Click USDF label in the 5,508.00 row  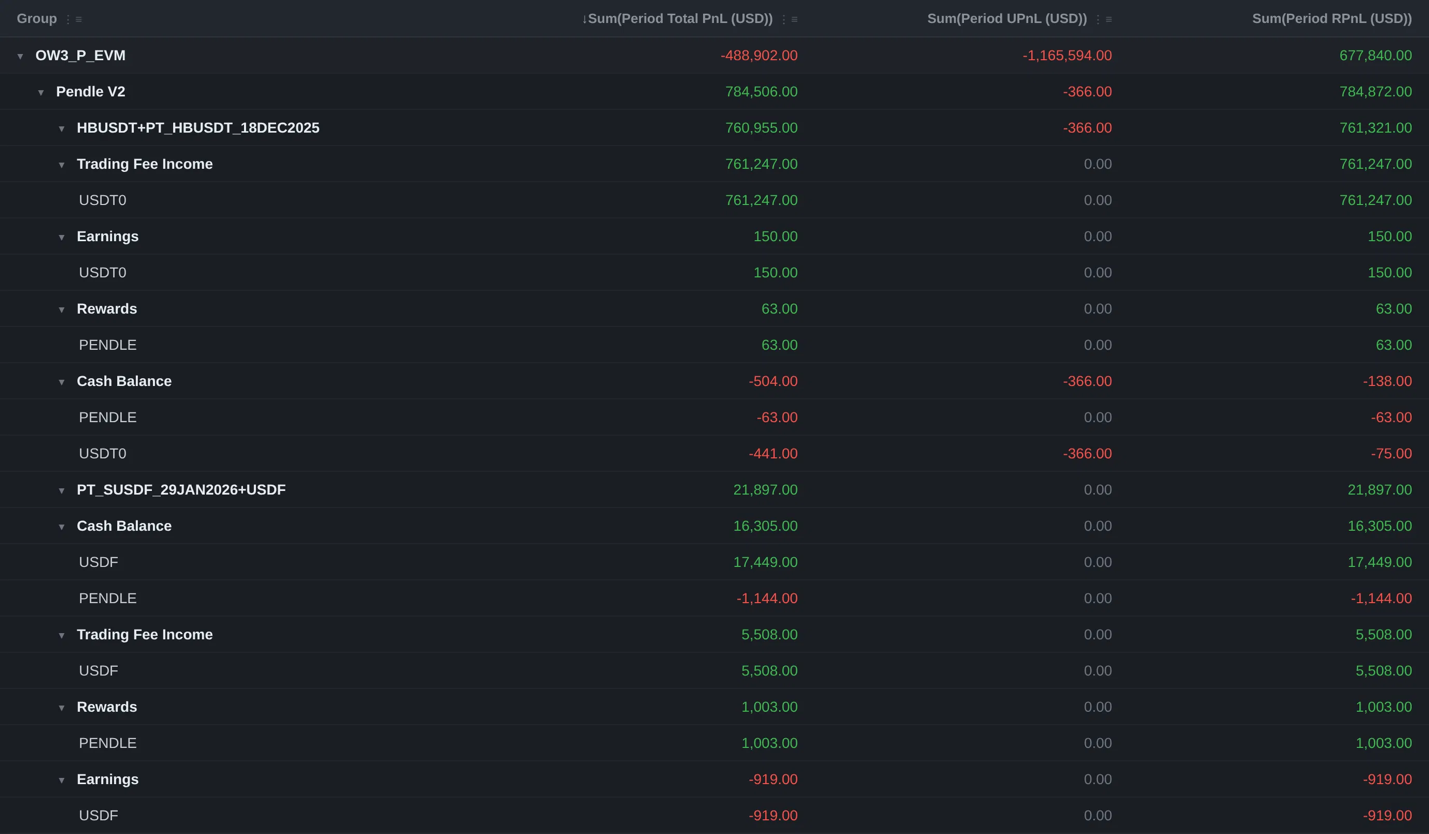tap(98, 671)
